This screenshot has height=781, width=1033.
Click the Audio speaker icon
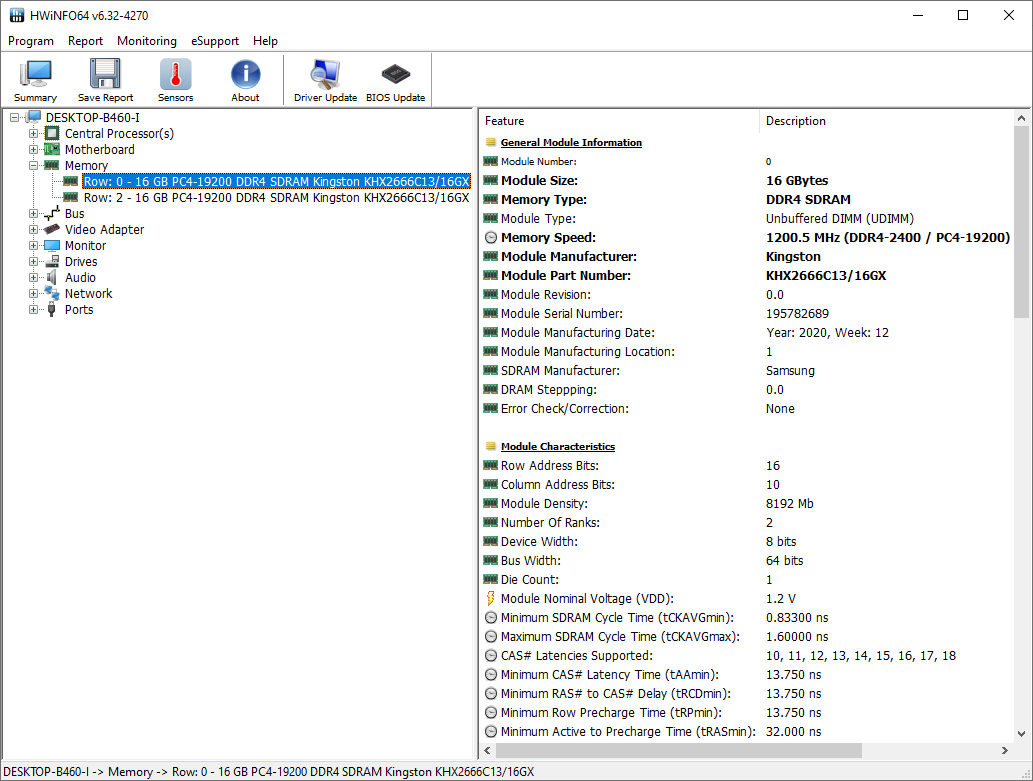52,277
